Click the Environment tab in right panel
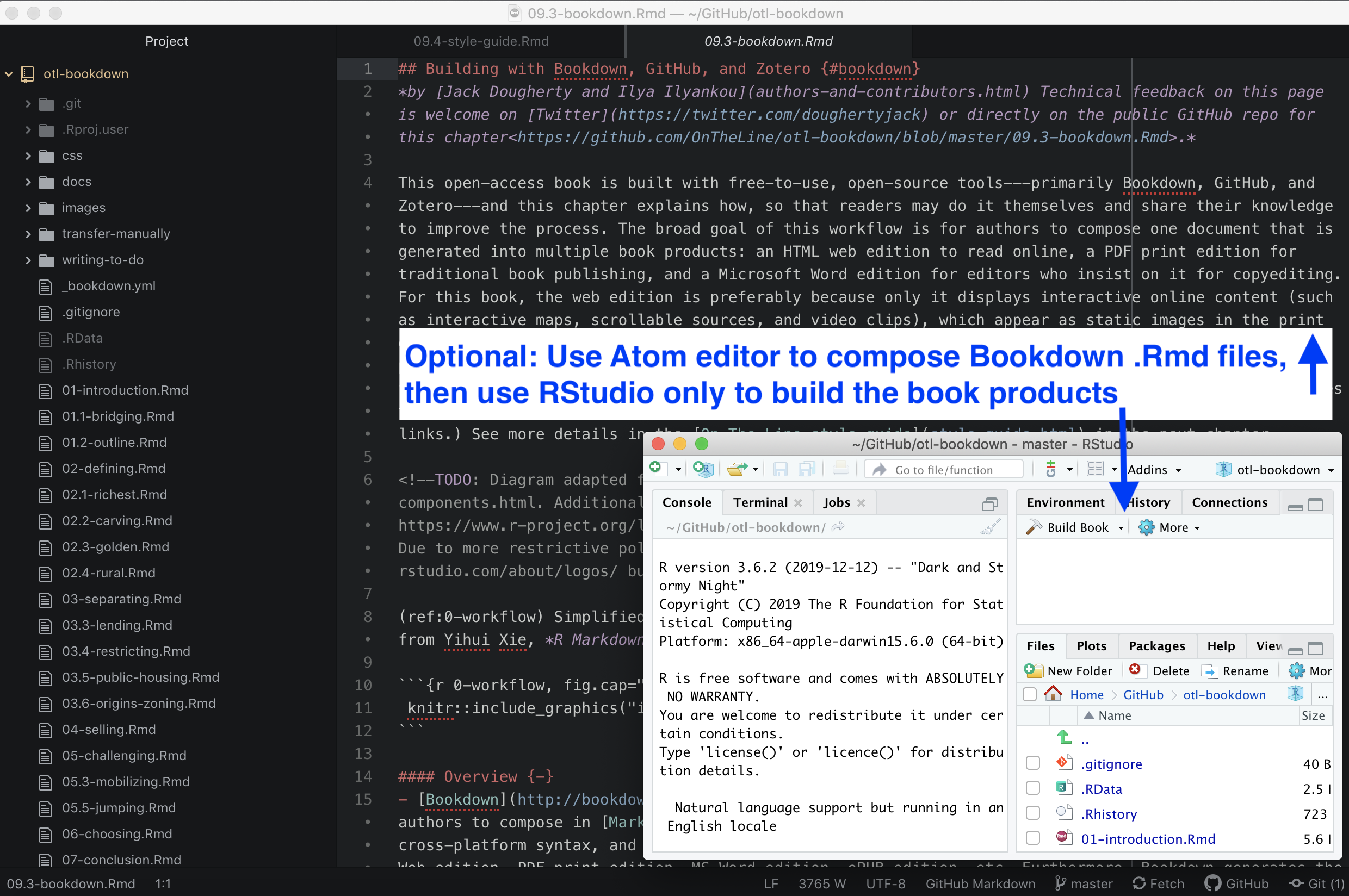This screenshot has width=1349, height=896. tap(1064, 502)
